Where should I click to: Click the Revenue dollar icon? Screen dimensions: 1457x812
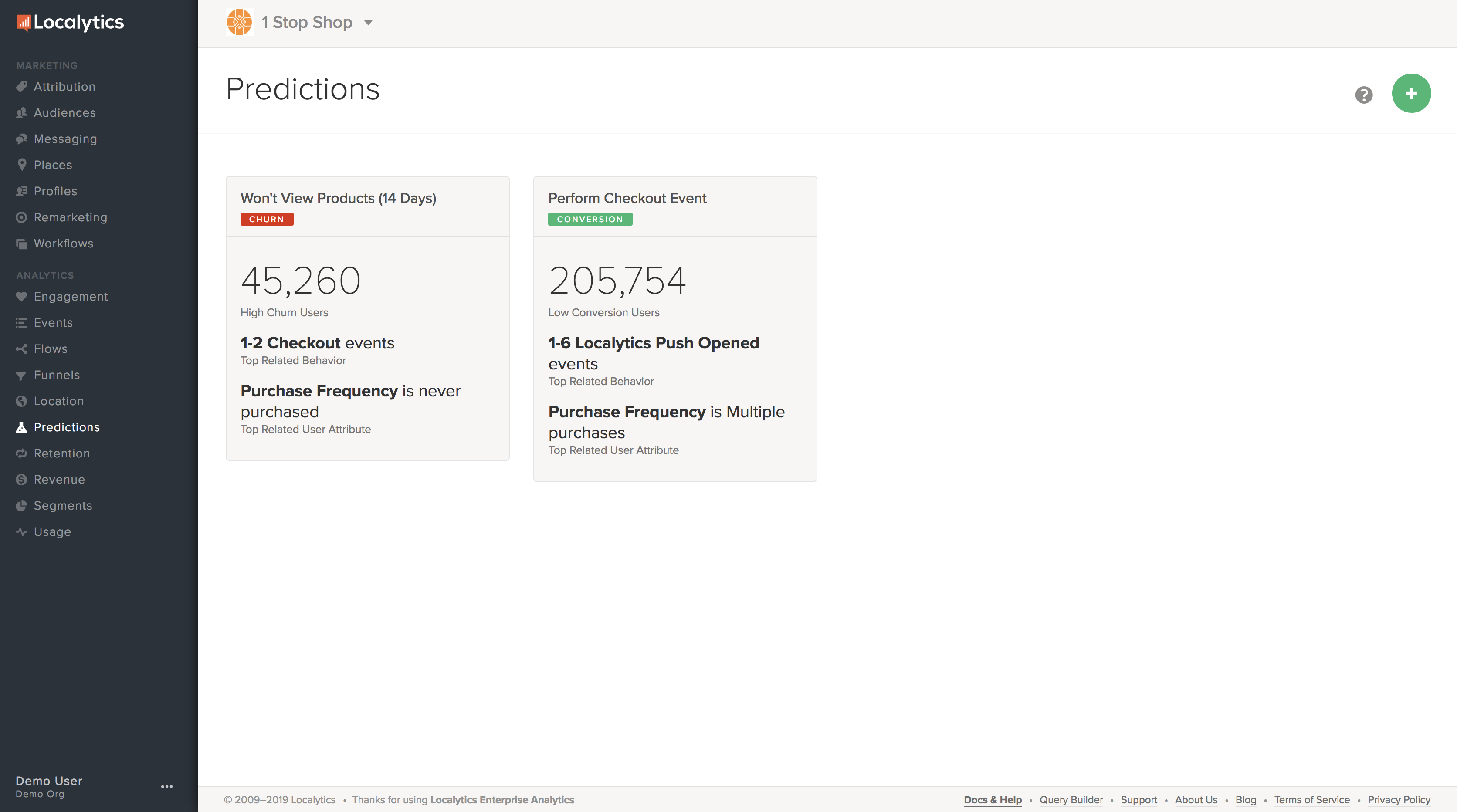click(x=21, y=480)
